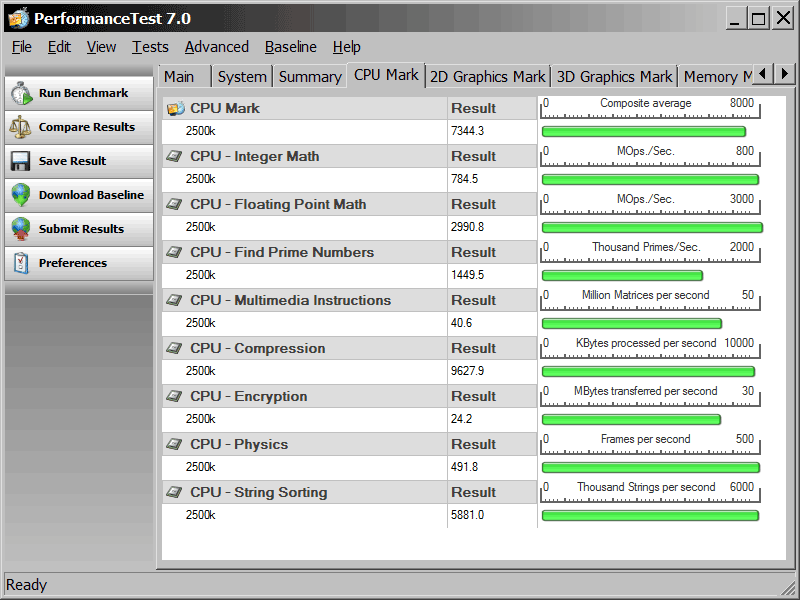Click the Preferences checklist icon
Screen dimensions: 800x600
pyautogui.click(x=21, y=263)
